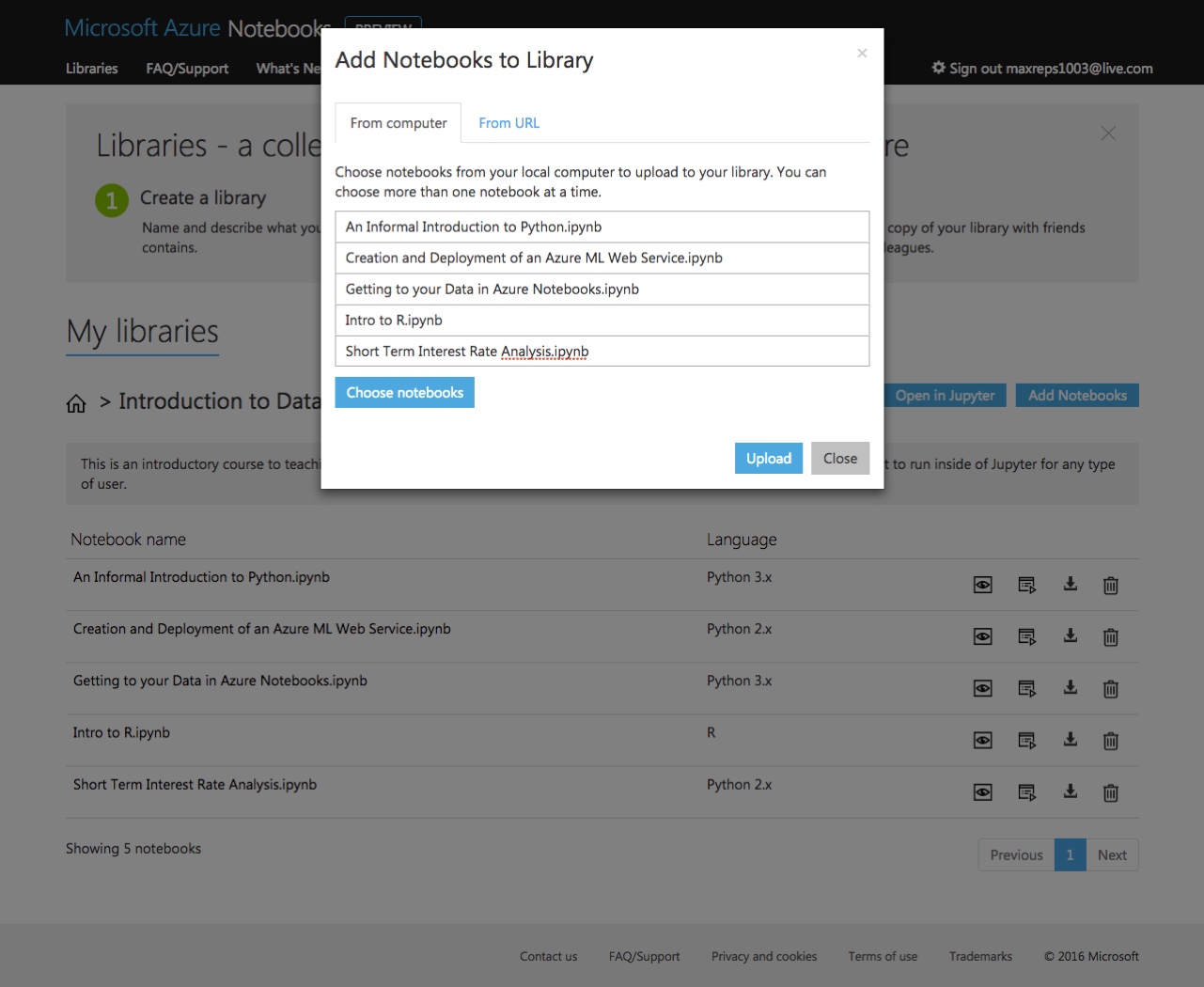
Task: Dismiss the Libraries info banner with X
Action: point(1108,133)
